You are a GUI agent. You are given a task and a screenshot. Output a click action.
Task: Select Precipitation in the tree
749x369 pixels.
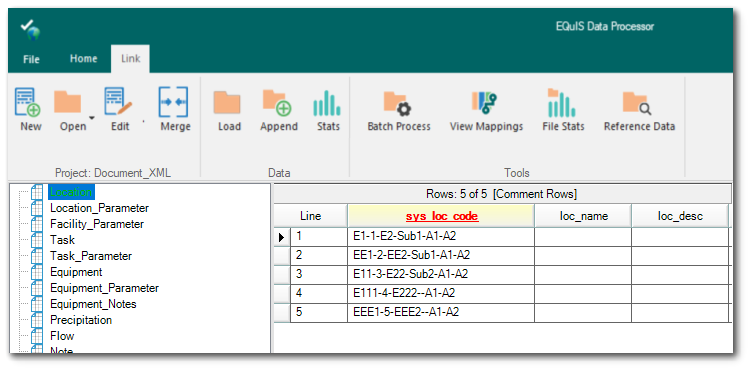pos(81,320)
